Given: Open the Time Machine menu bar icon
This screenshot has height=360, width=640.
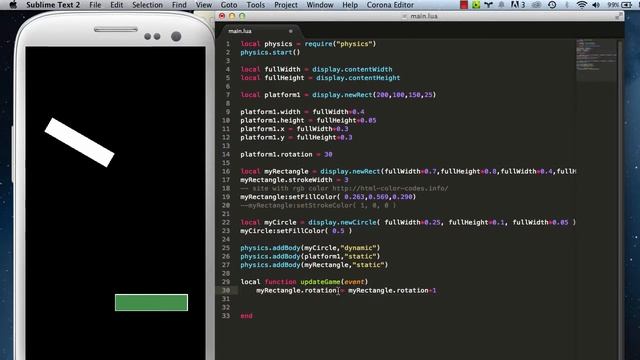Looking at the screenshot, I should coord(552,5).
